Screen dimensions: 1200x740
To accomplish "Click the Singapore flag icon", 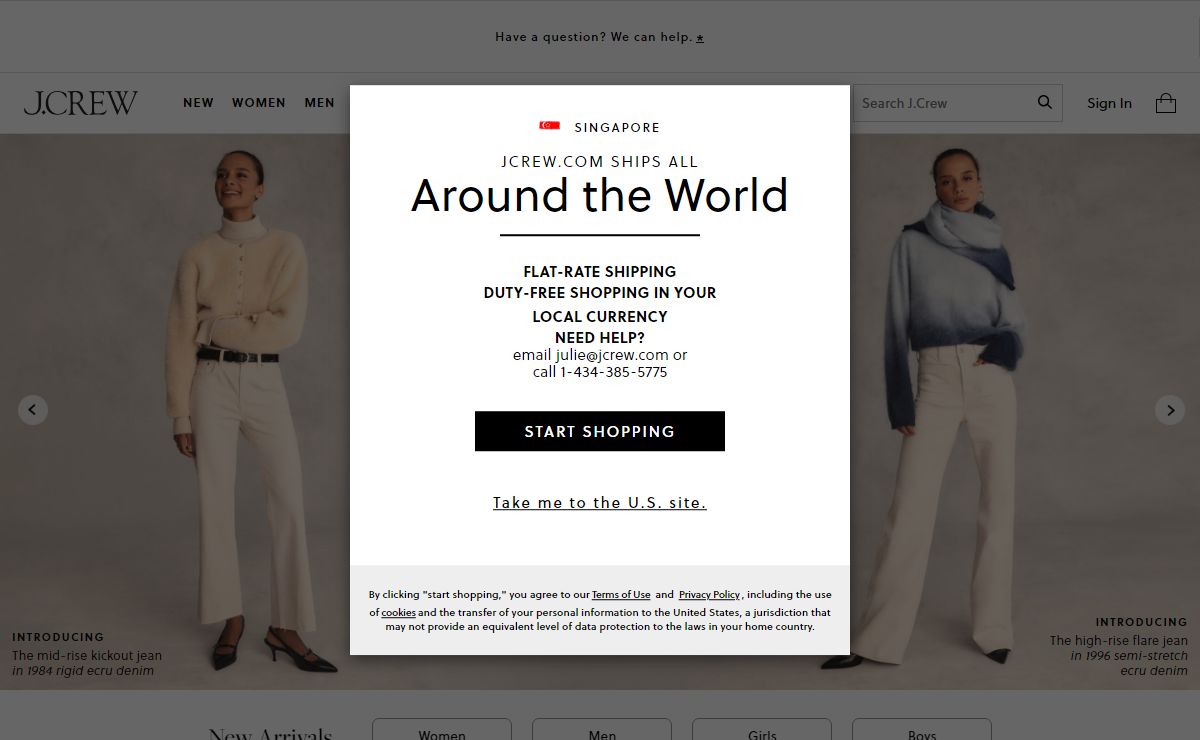I will click(x=550, y=126).
